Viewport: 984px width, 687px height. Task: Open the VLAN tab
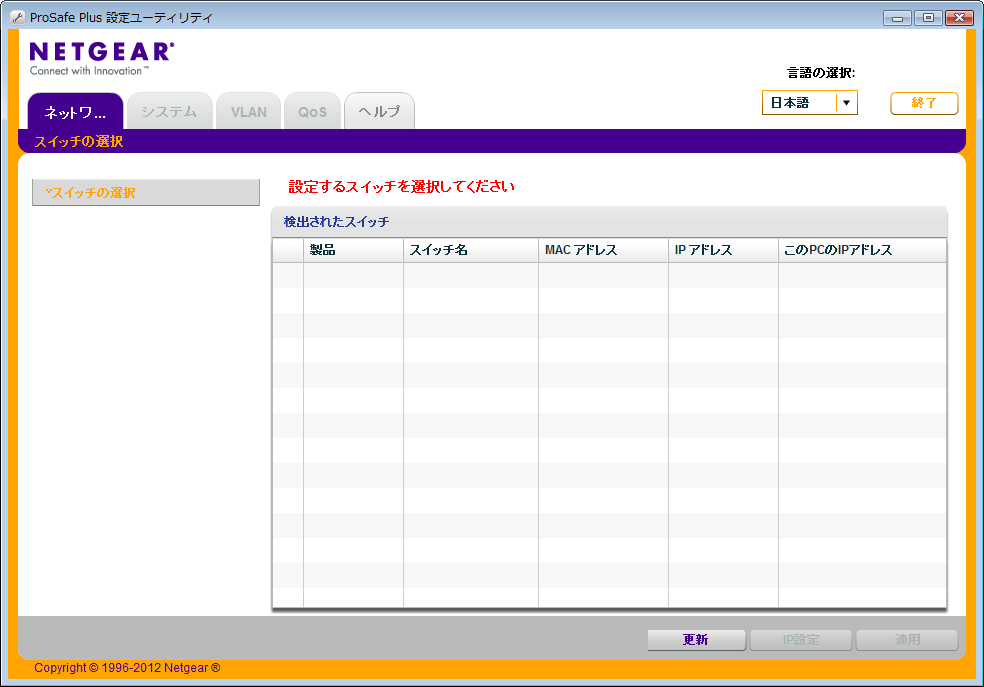(x=248, y=111)
